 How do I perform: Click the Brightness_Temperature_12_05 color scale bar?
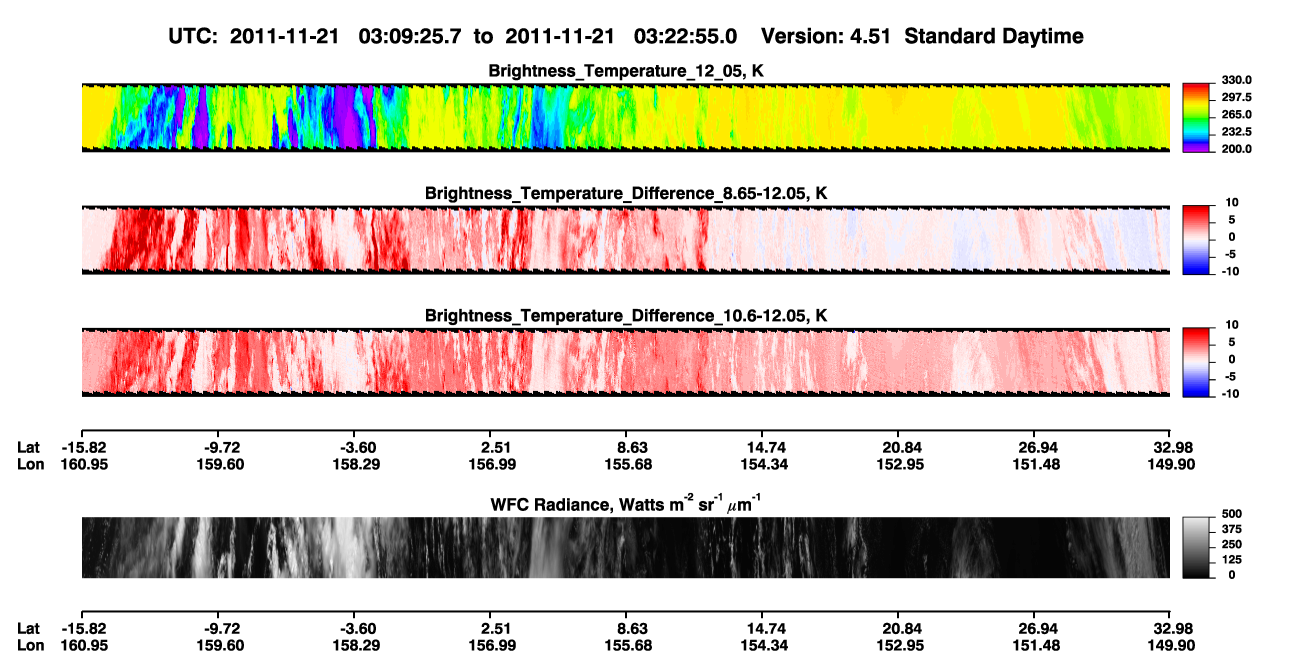1196,117
